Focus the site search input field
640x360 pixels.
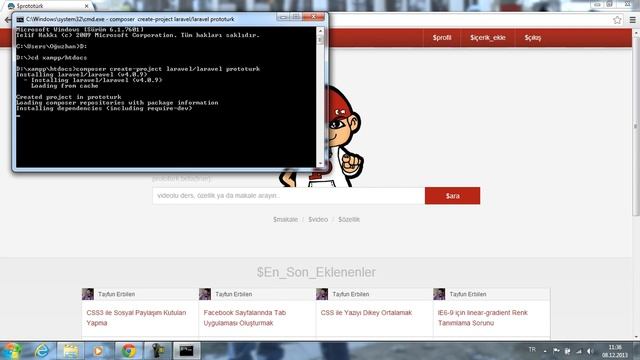click(289, 196)
